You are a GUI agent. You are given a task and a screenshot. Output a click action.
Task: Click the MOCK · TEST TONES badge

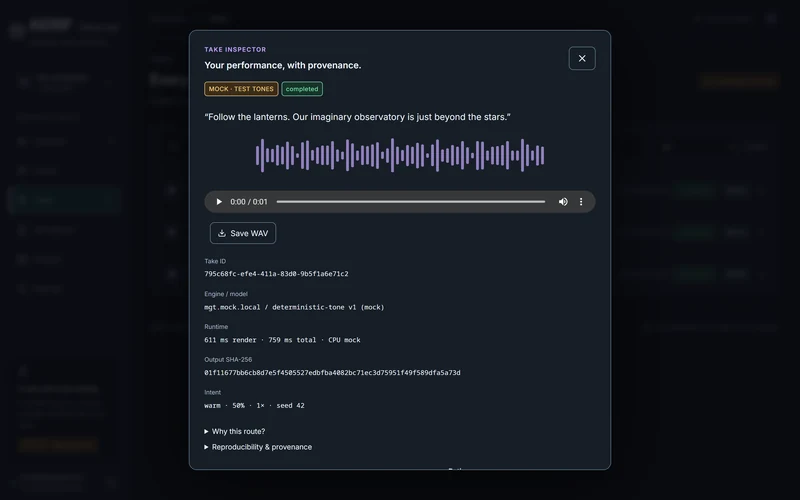241,89
